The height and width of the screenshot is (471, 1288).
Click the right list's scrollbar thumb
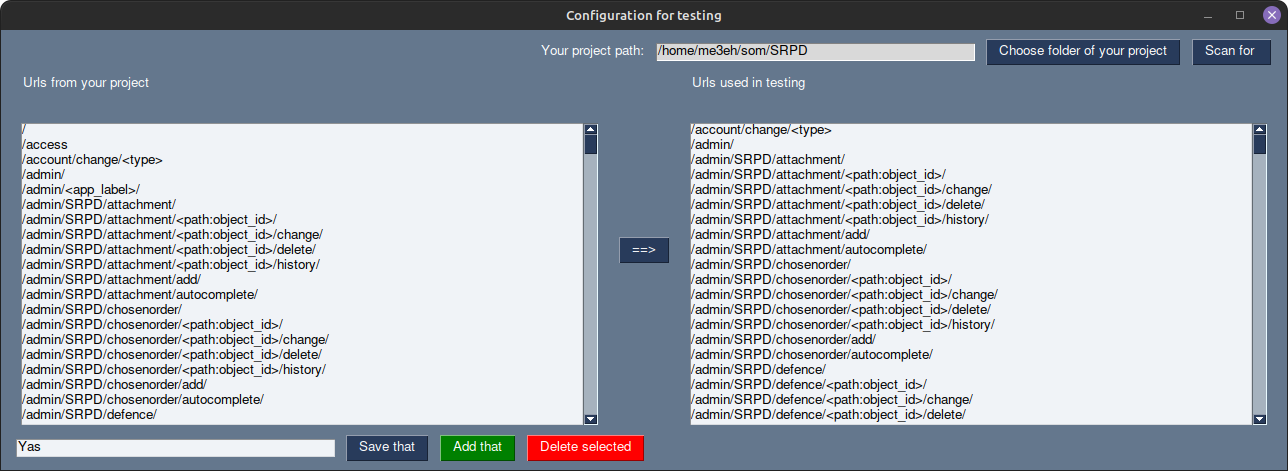pyautogui.click(x=1259, y=145)
